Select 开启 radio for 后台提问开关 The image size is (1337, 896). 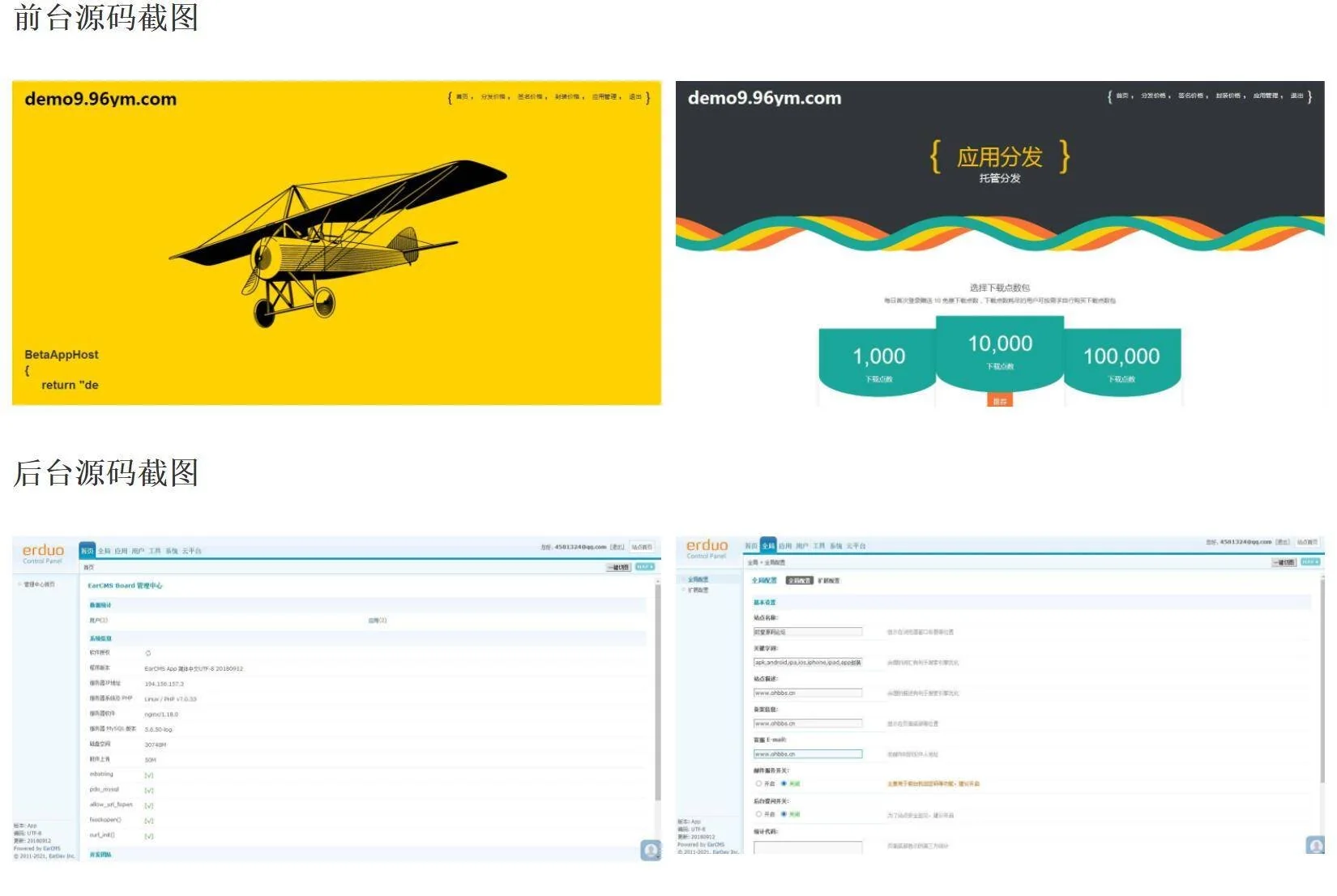[x=759, y=814]
